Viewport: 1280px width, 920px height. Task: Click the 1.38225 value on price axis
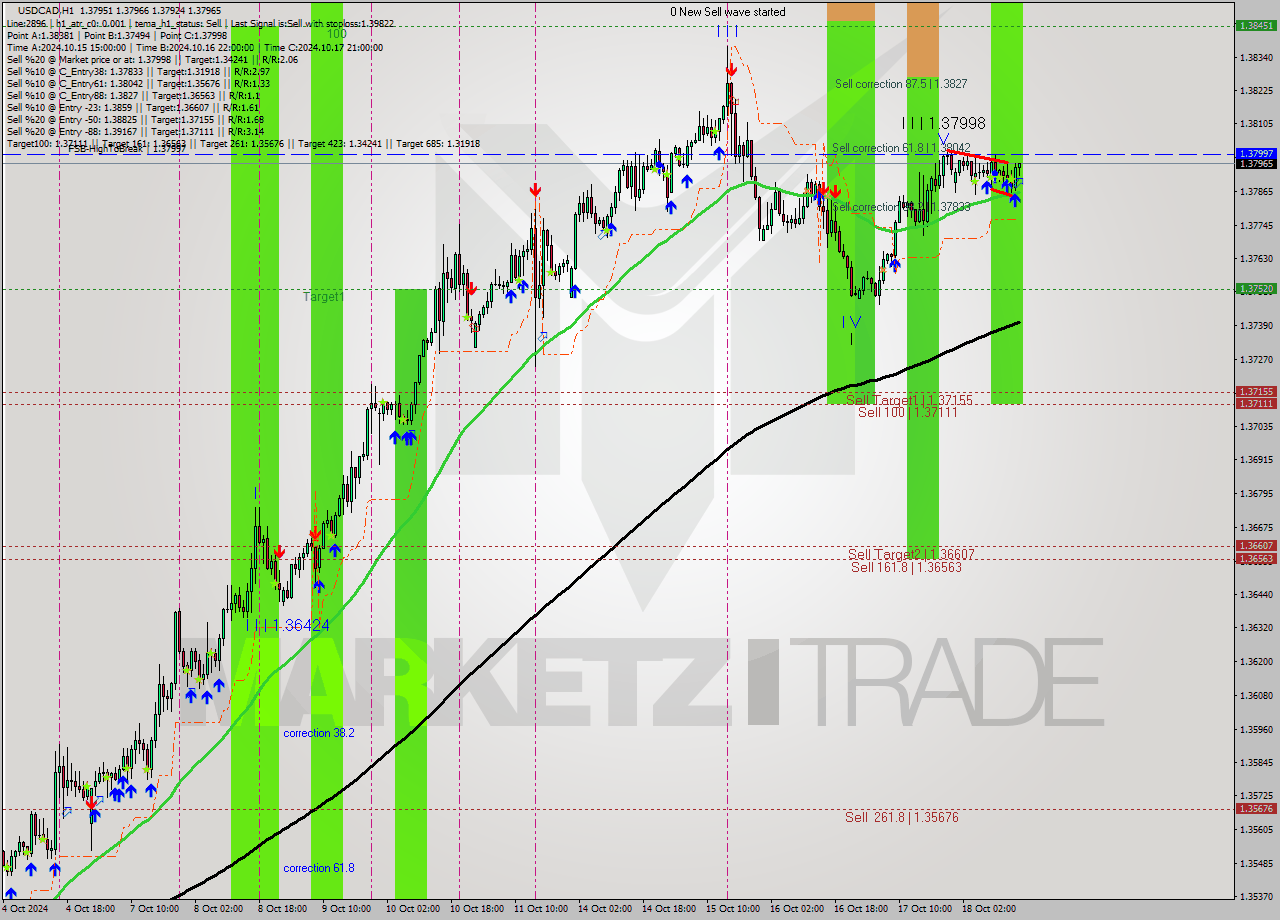click(1255, 90)
